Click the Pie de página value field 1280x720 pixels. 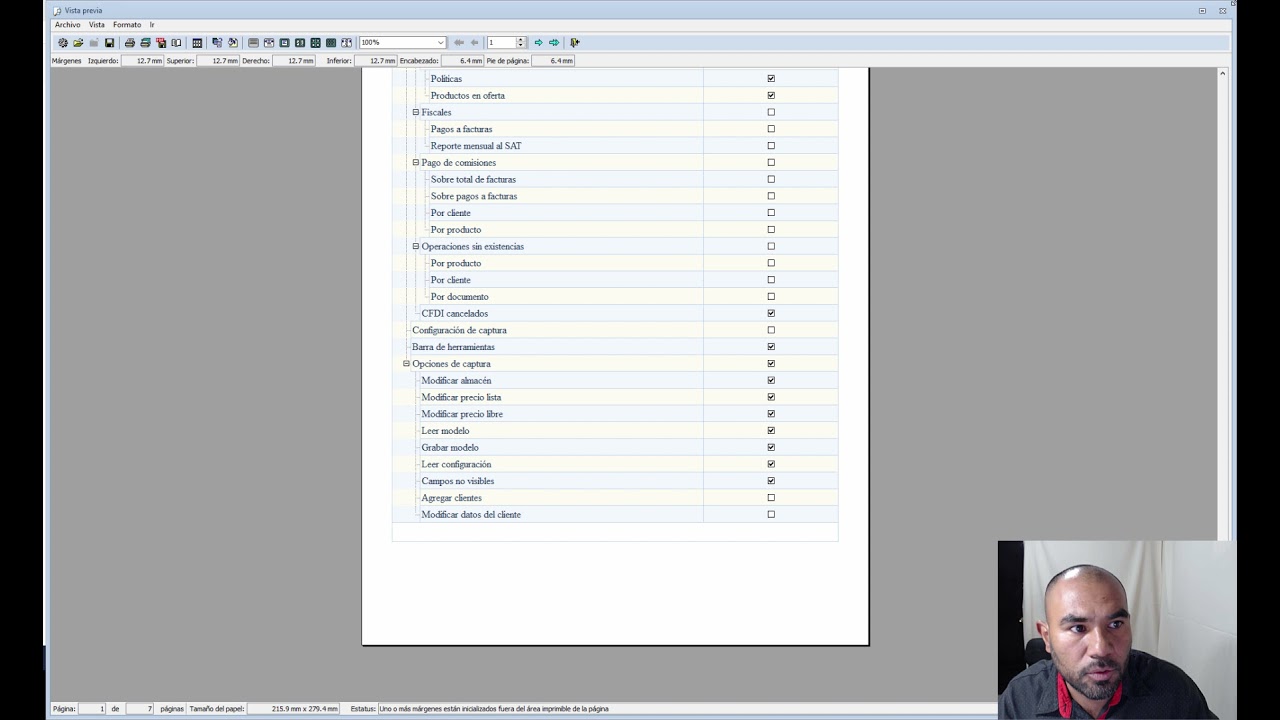[x=553, y=61]
